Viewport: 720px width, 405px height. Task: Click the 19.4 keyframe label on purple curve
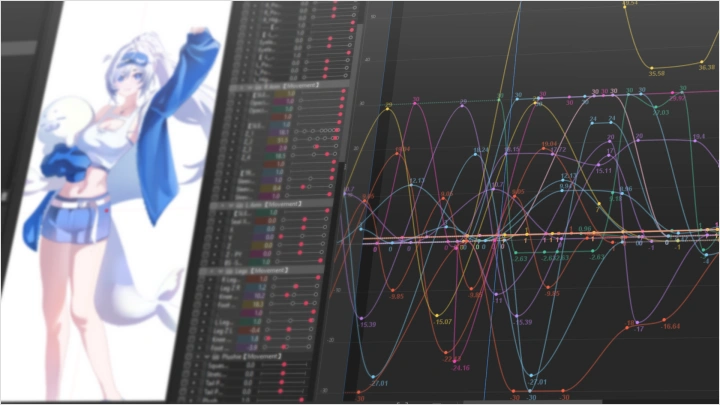pyautogui.click(x=698, y=137)
